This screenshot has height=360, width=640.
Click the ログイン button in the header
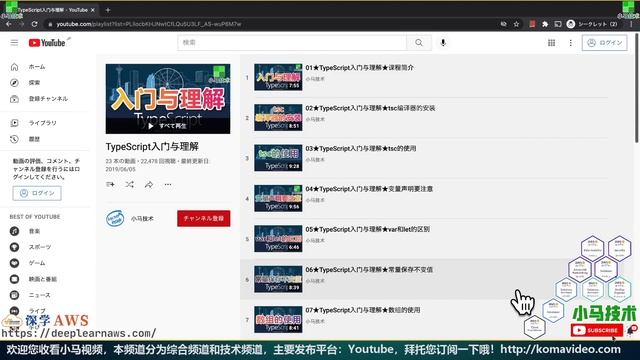click(x=604, y=42)
